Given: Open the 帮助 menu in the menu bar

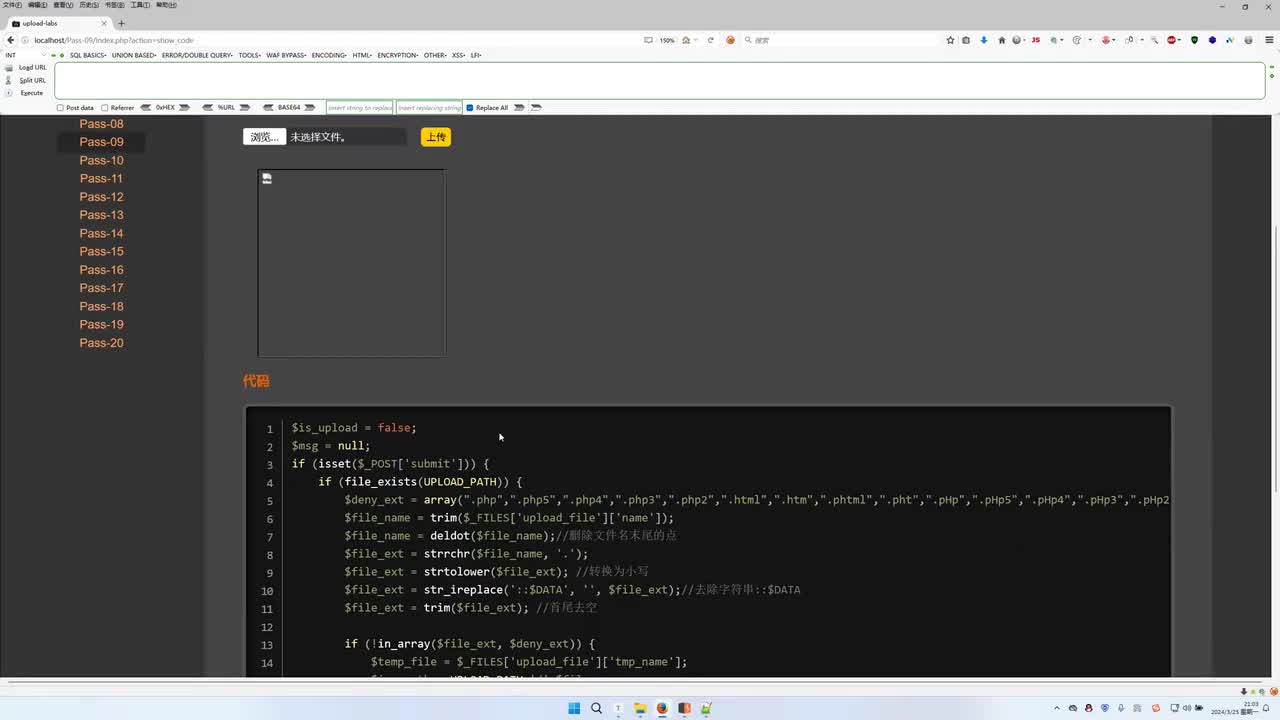Looking at the screenshot, I should 167,5.
